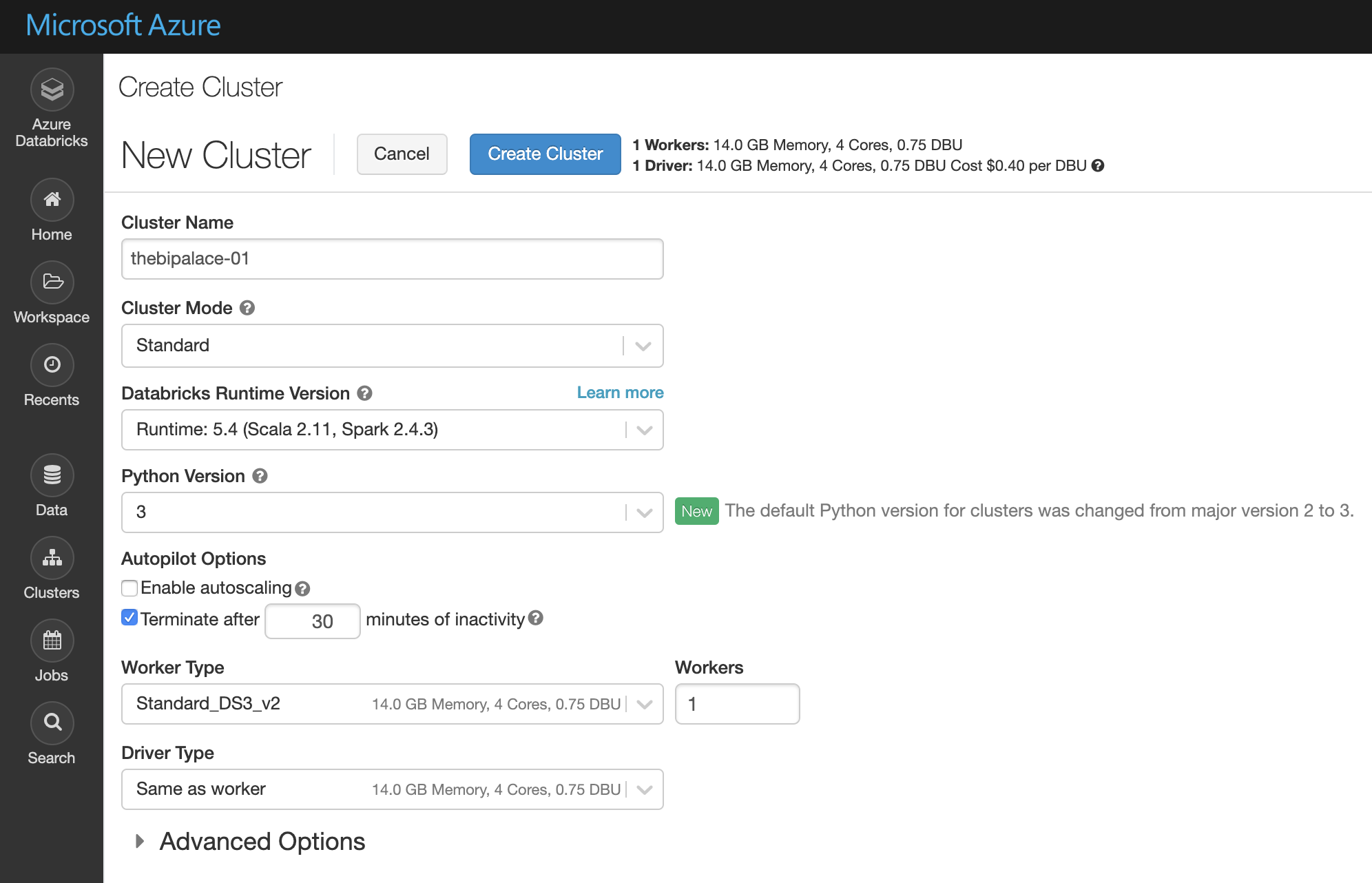The width and height of the screenshot is (1372, 883).
Task: Open Jobs calendar icon
Action: click(x=52, y=641)
